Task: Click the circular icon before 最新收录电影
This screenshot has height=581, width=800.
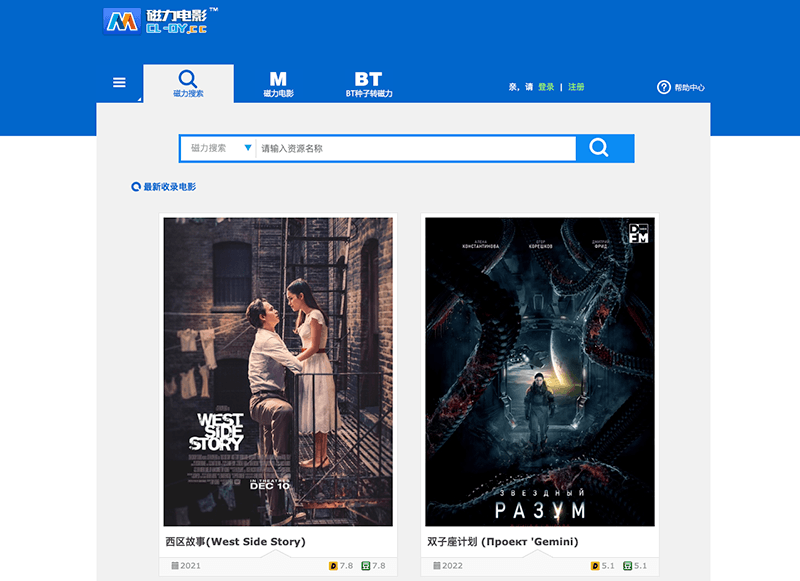Action: click(136, 187)
